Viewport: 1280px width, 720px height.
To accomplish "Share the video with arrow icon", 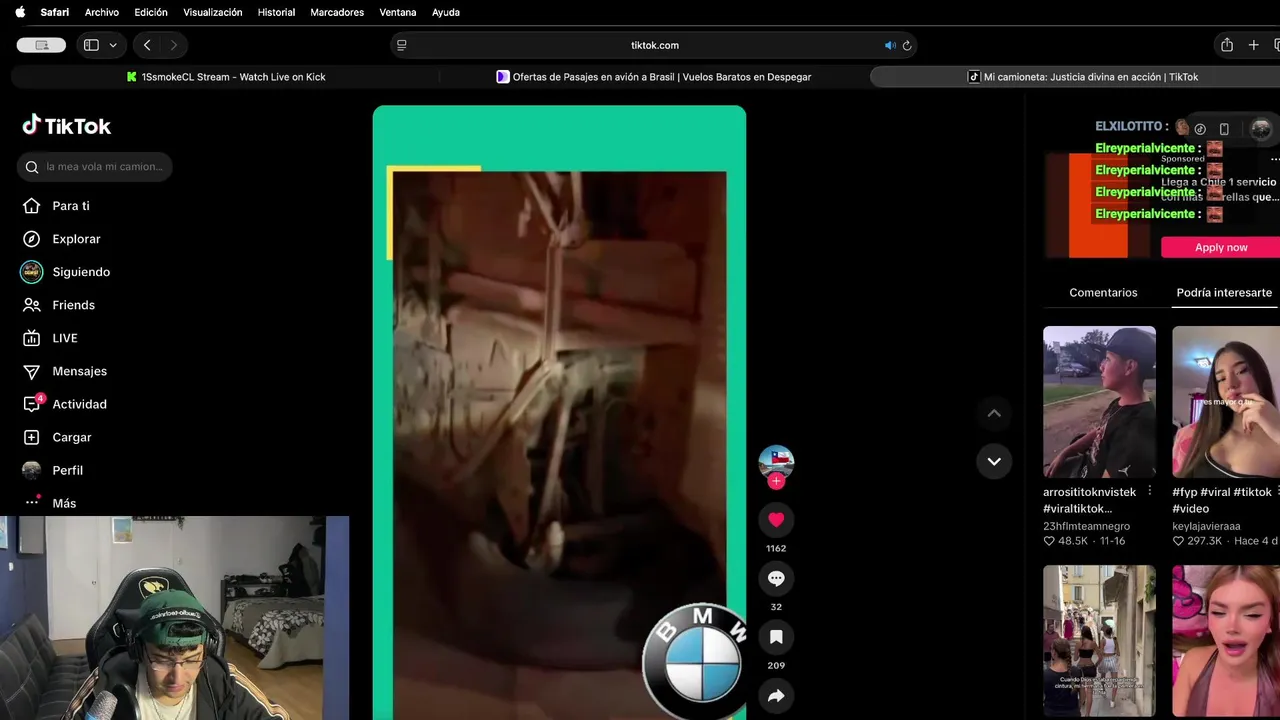I will (x=776, y=696).
